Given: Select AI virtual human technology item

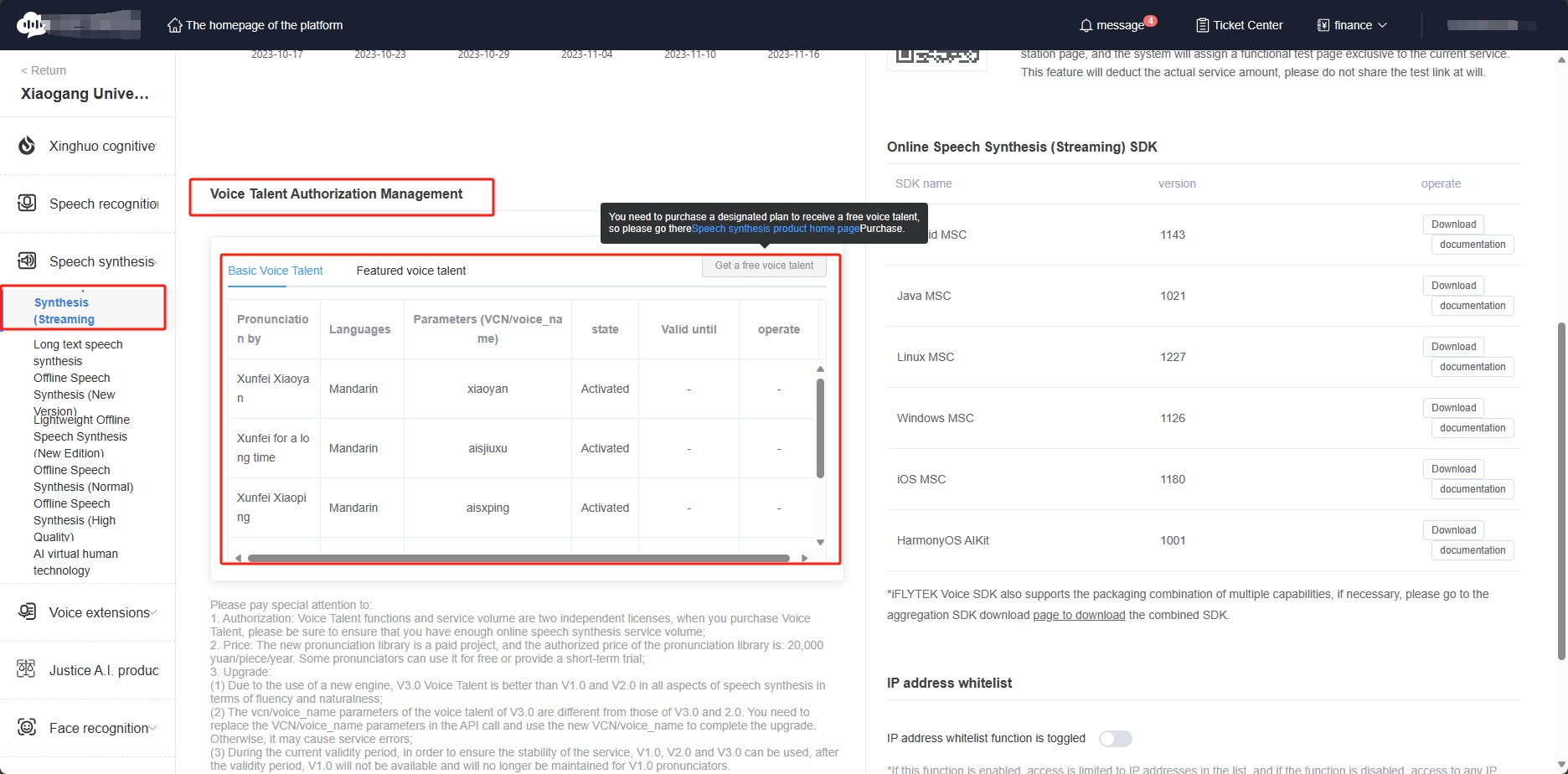Looking at the screenshot, I should pos(75,562).
